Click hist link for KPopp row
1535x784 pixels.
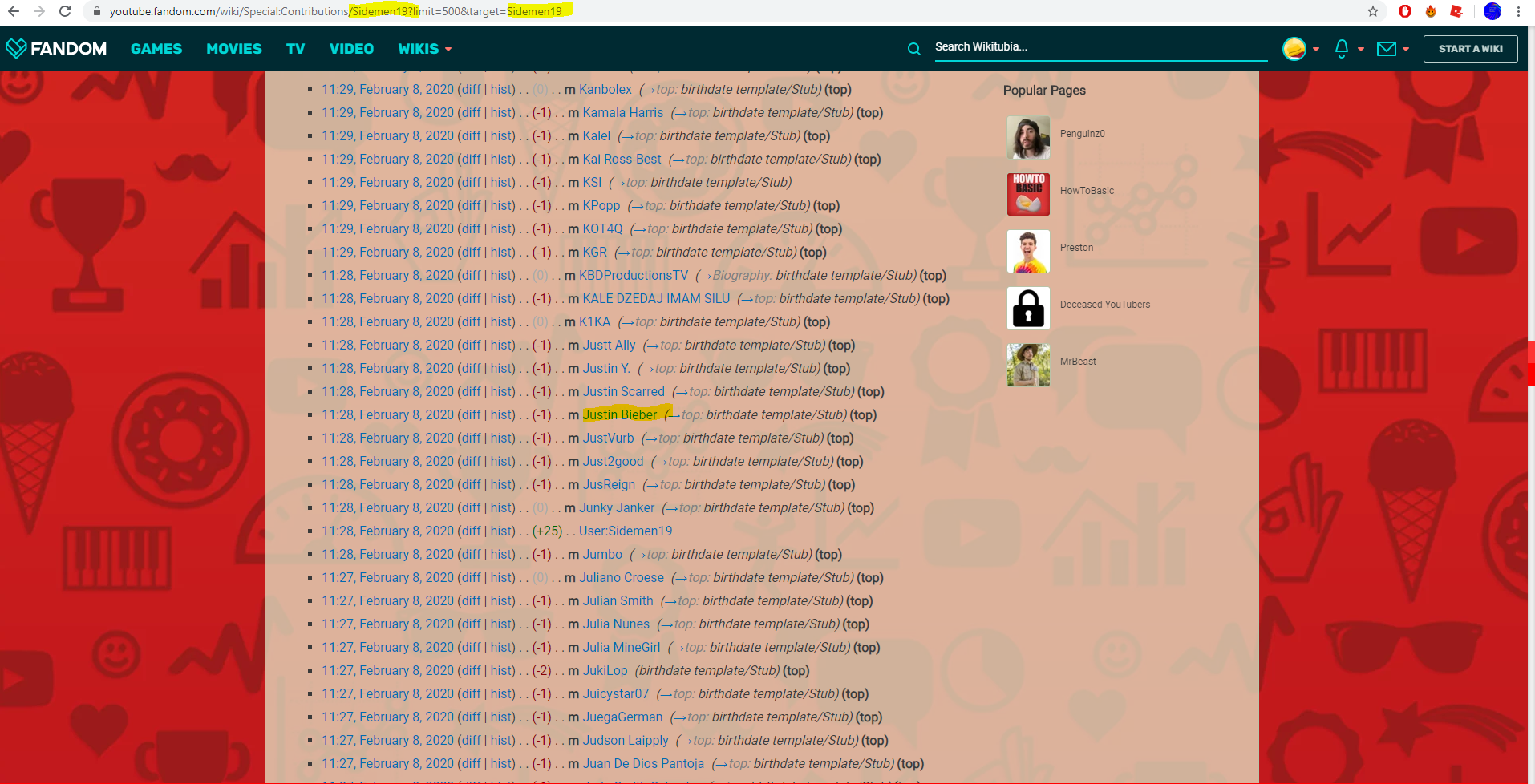pos(501,205)
